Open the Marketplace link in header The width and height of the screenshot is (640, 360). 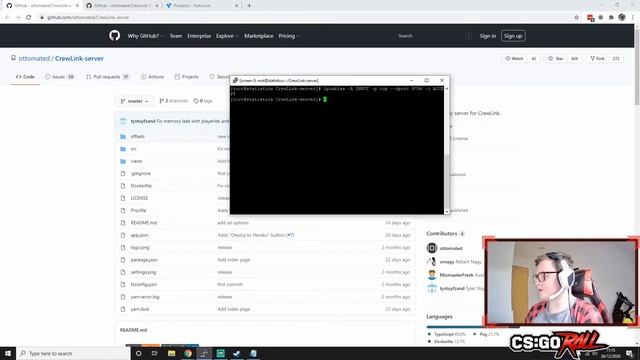tap(259, 36)
